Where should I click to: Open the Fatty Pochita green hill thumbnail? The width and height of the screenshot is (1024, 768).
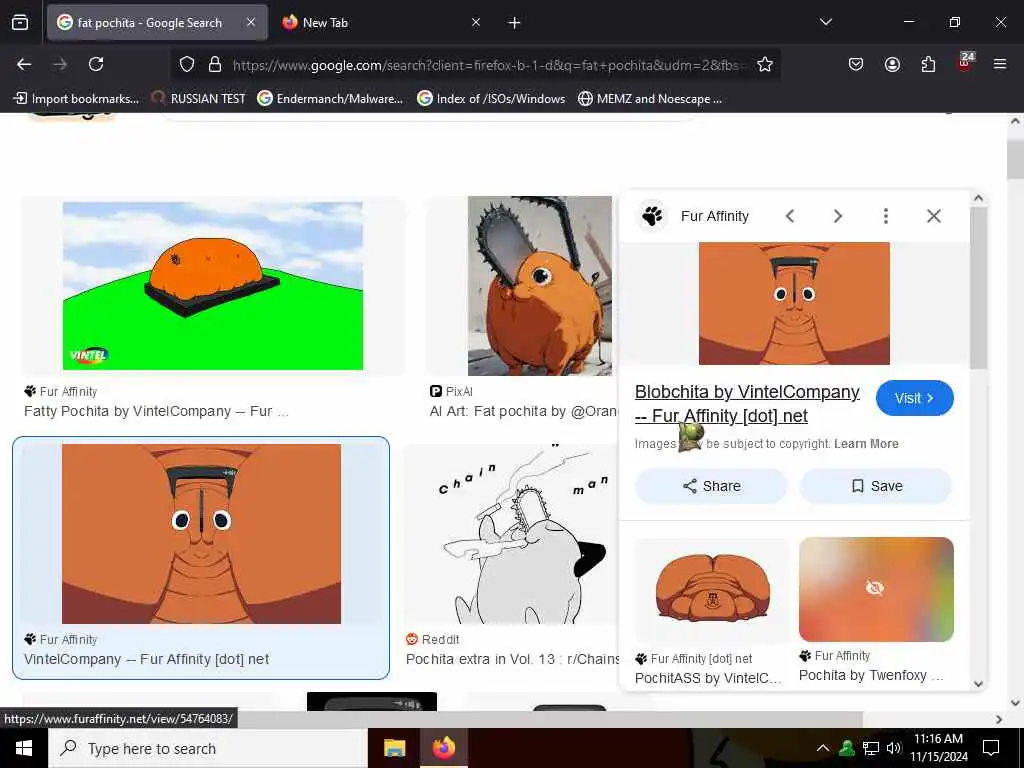pyautogui.click(x=212, y=286)
